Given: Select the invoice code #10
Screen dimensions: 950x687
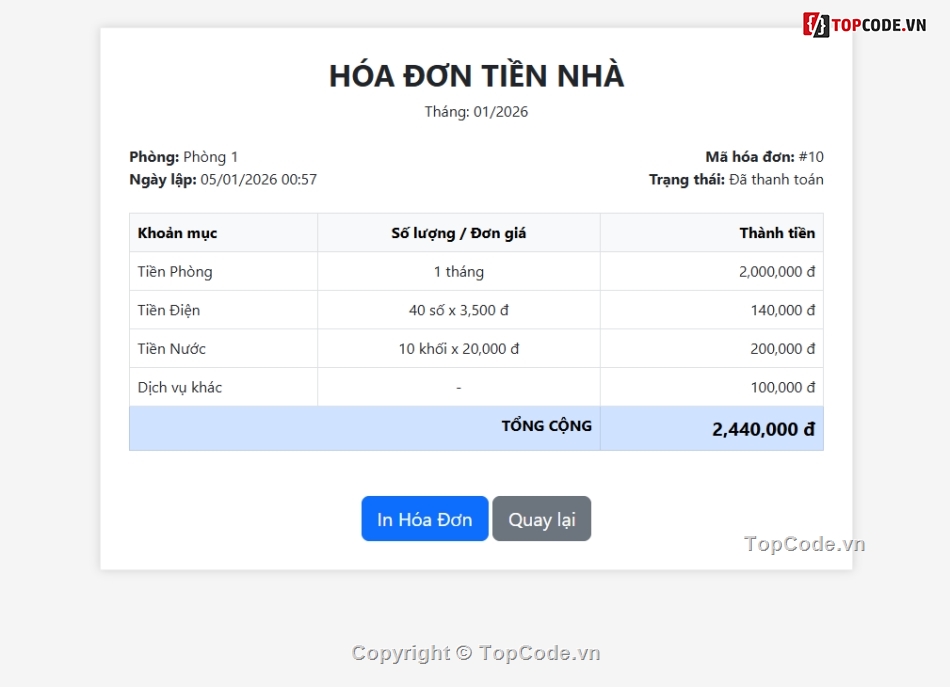Looking at the screenshot, I should (811, 157).
